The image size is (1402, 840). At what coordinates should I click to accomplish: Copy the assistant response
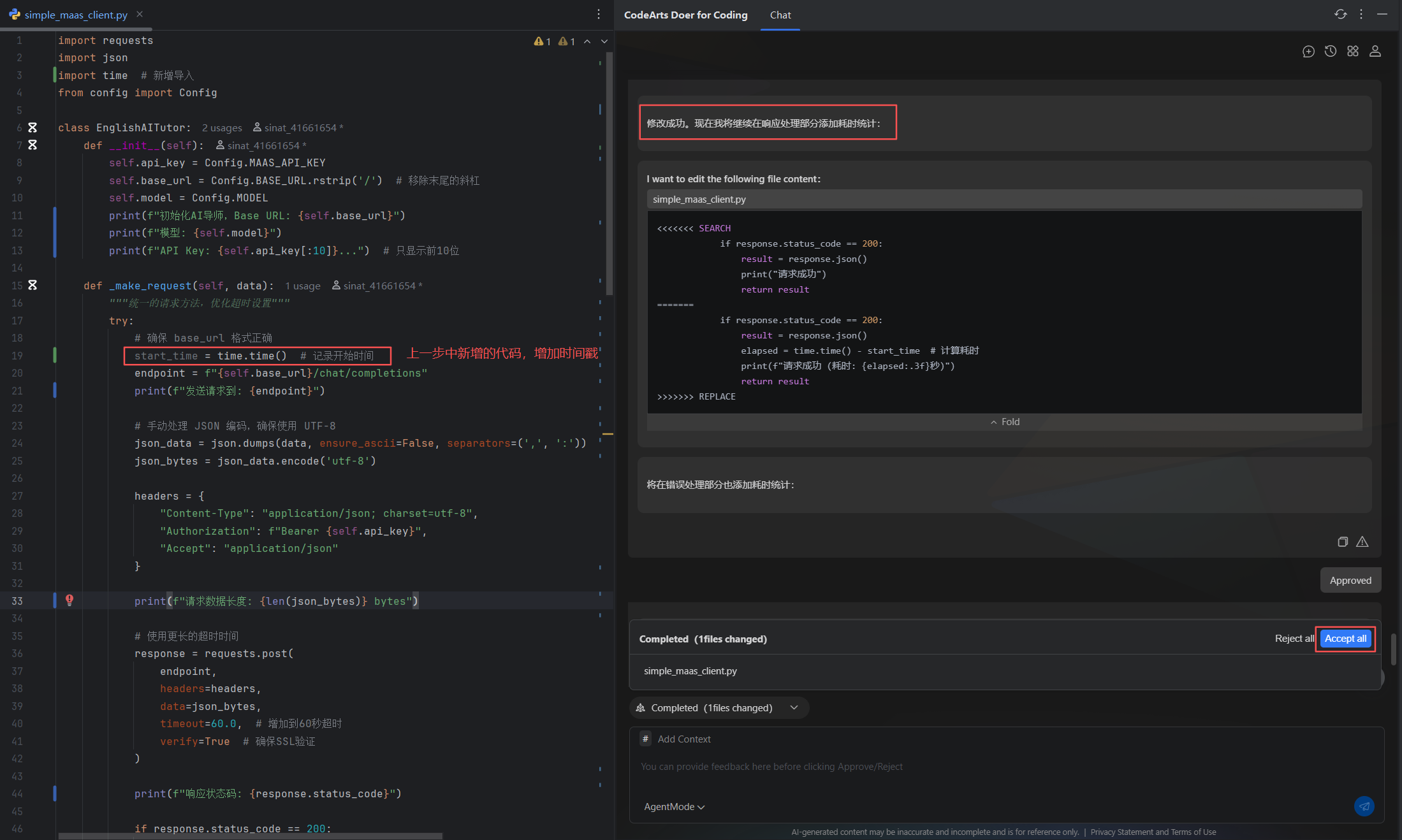tap(1343, 542)
